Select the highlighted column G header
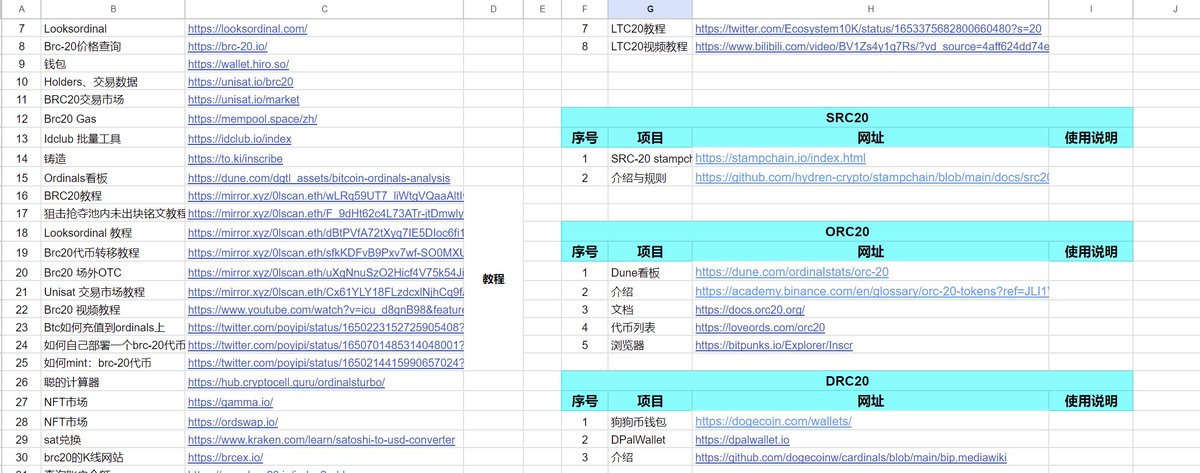The height and width of the screenshot is (473, 1200). point(650,9)
